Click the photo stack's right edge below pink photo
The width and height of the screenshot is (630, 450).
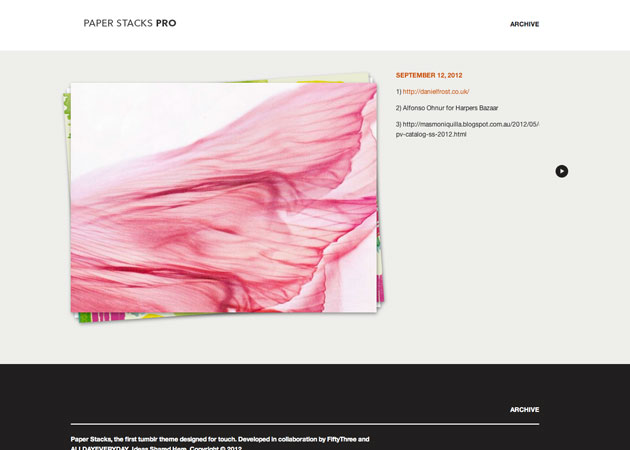380,290
